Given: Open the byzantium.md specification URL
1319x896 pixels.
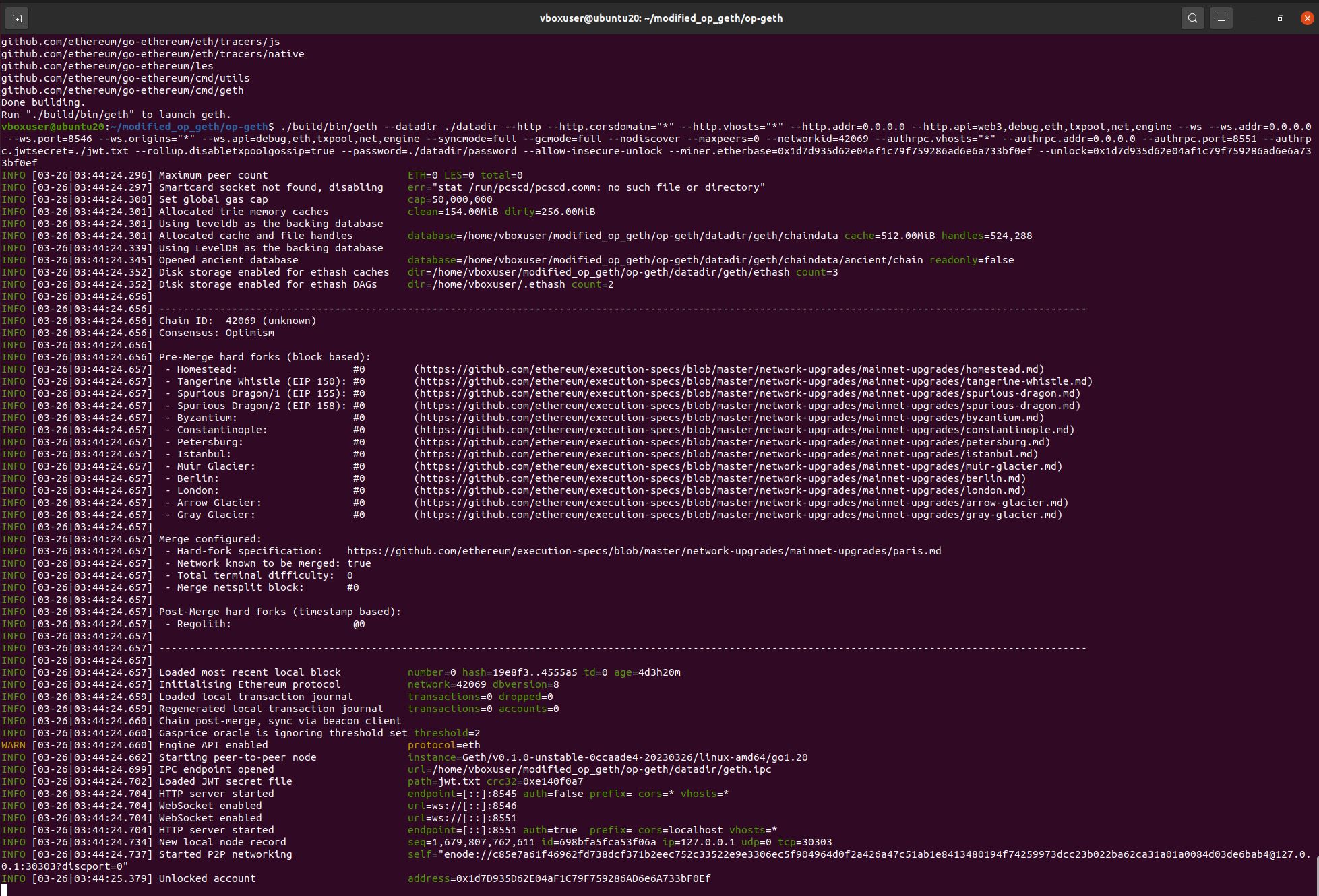Looking at the screenshot, I should (x=729, y=418).
